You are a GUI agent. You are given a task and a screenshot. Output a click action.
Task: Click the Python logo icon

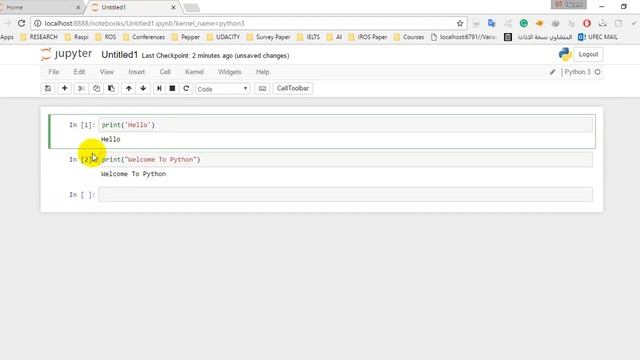click(x=565, y=54)
